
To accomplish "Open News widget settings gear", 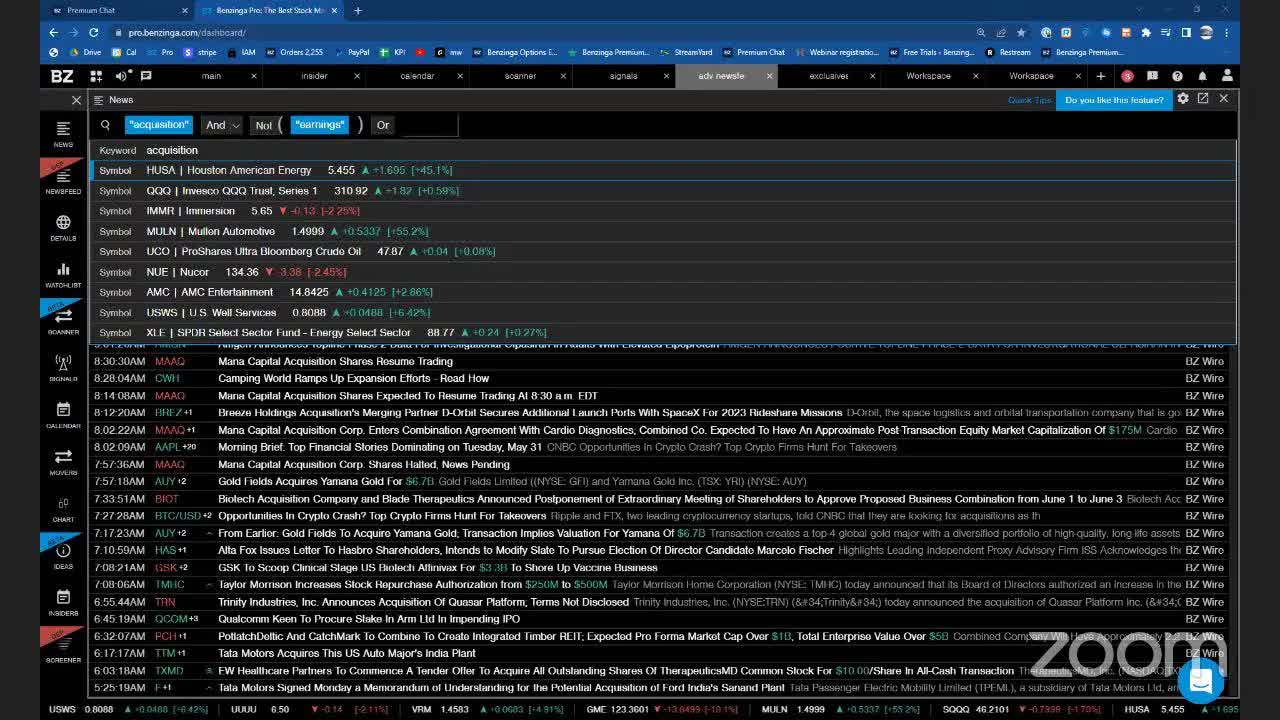I will coord(1183,99).
